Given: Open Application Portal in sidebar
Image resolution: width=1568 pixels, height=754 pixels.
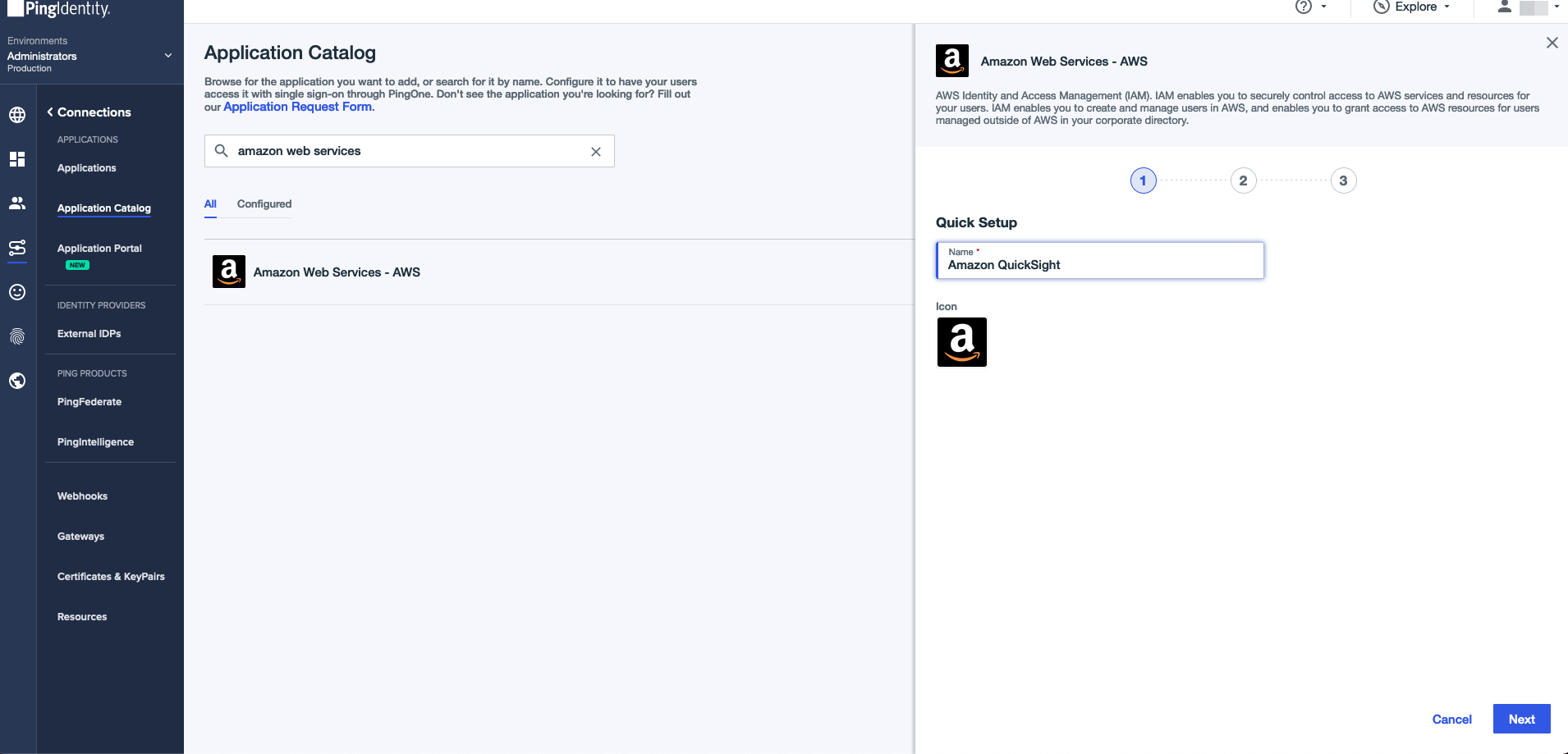Looking at the screenshot, I should (99, 249).
